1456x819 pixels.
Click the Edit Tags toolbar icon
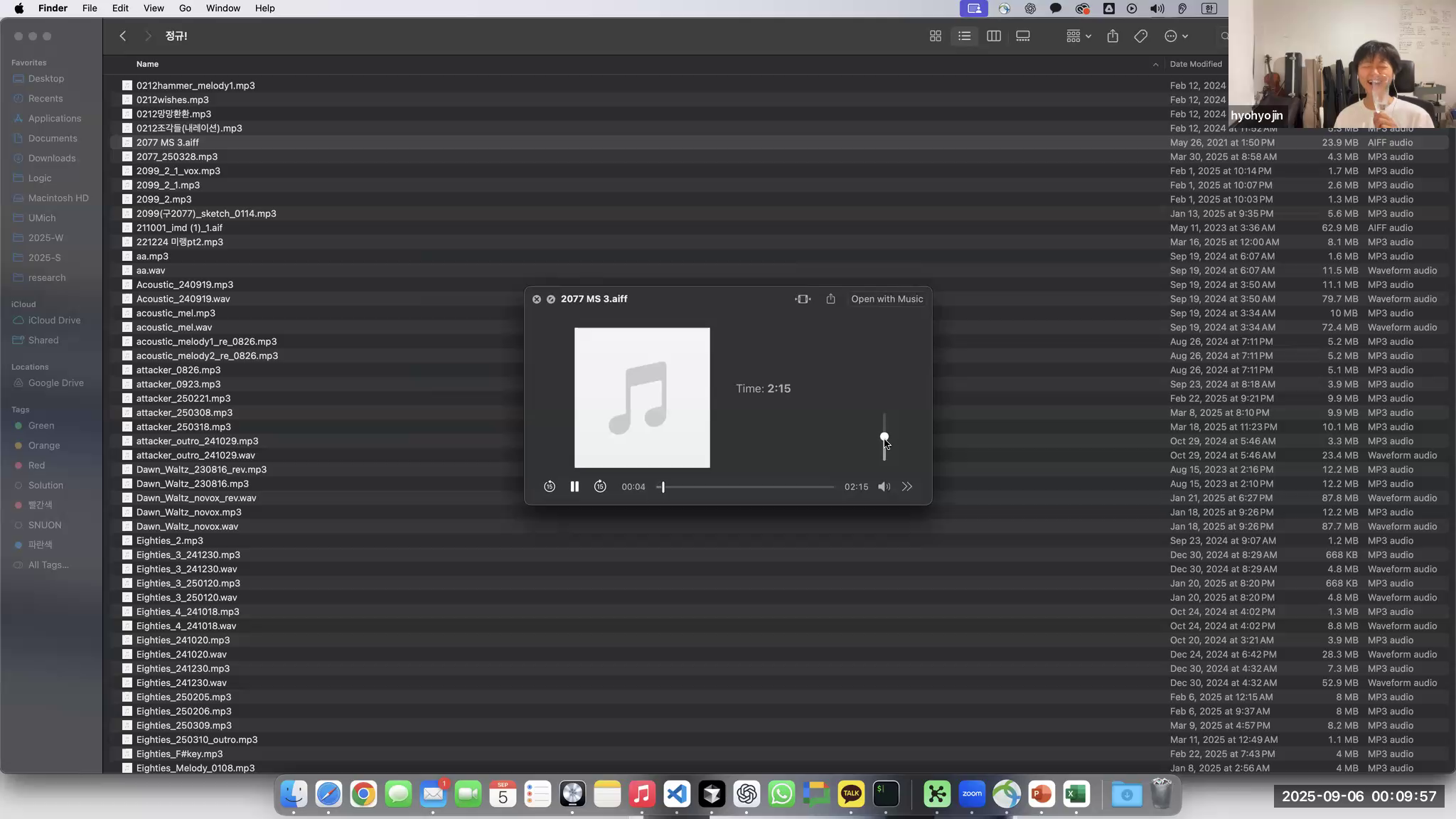(x=1140, y=36)
